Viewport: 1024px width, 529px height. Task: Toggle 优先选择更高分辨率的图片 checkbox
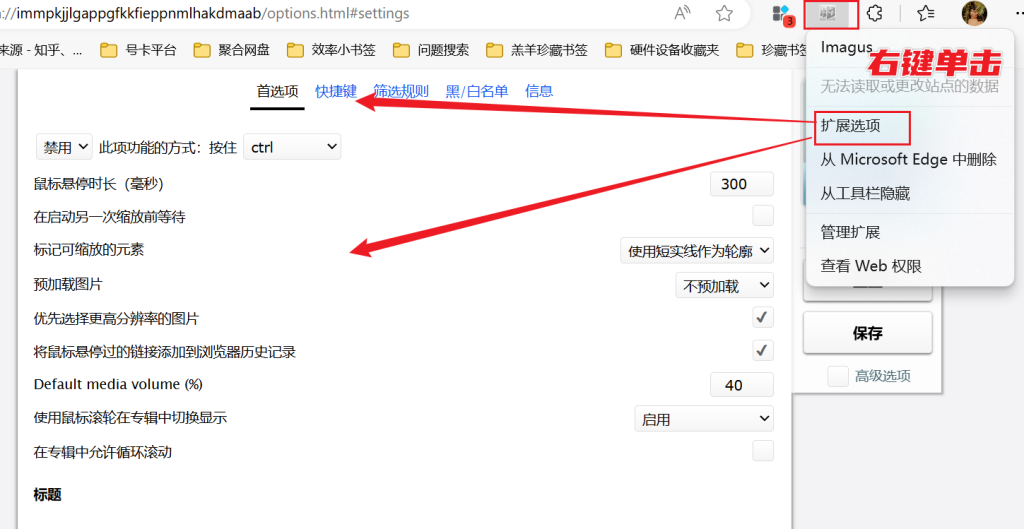763,318
